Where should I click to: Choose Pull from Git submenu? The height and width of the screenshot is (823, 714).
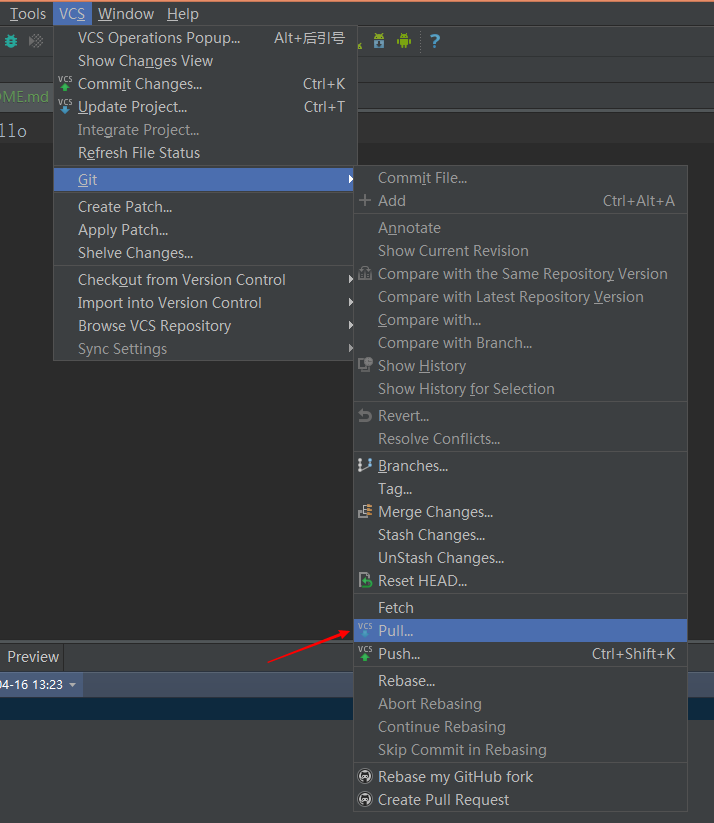coord(520,630)
